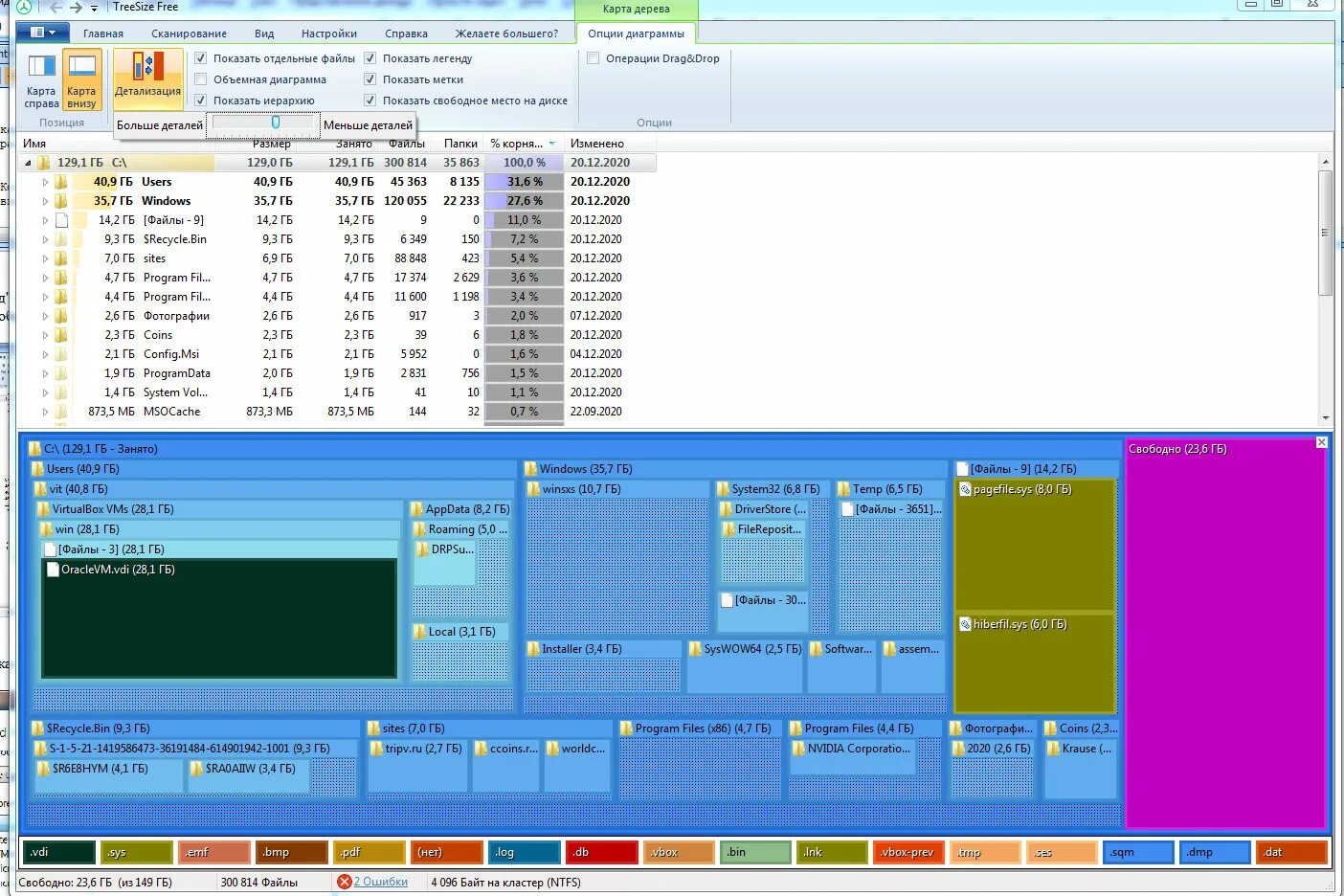Screen dimensions: 1344x896
Task: Click the back arrow in title bar
Action: pyautogui.click(x=56, y=7)
